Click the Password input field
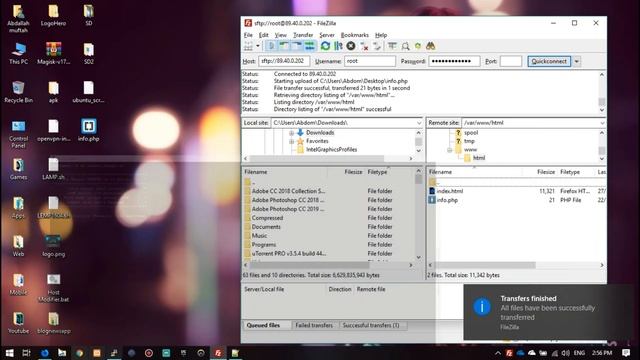640x360 pixels. point(454,61)
